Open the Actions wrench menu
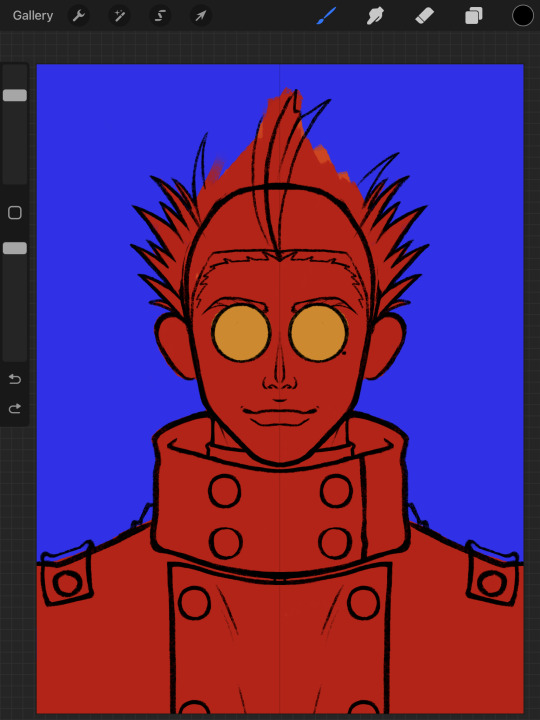 point(79,16)
